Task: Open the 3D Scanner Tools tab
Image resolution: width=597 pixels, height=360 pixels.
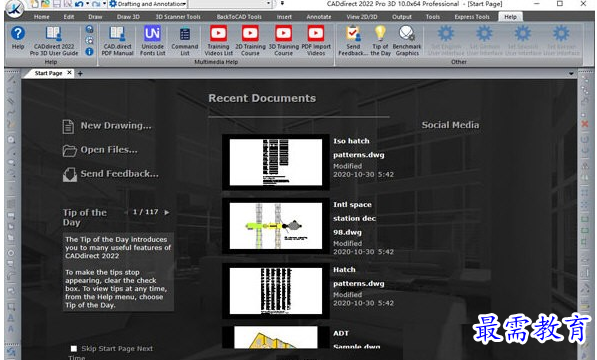Action: (x=178, y=17)
